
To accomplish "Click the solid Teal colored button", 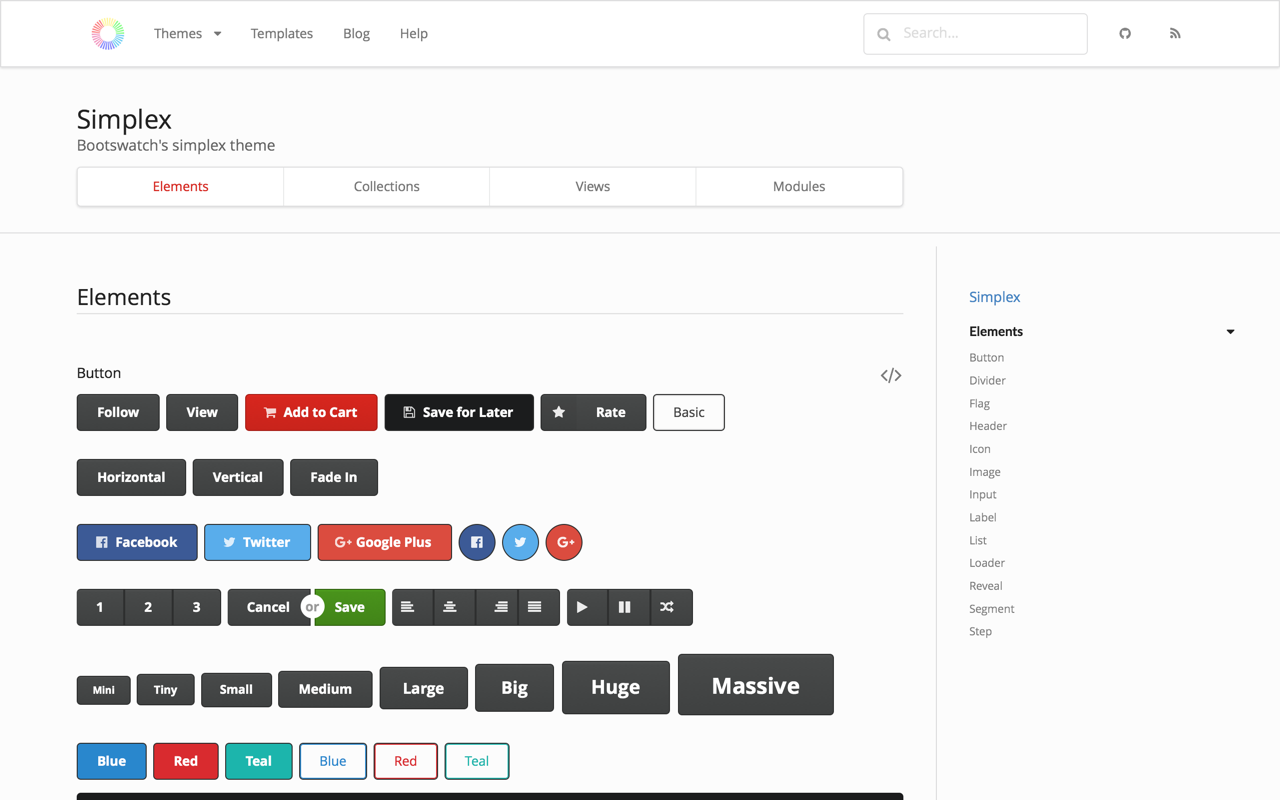I will click(x=259, y=761).
